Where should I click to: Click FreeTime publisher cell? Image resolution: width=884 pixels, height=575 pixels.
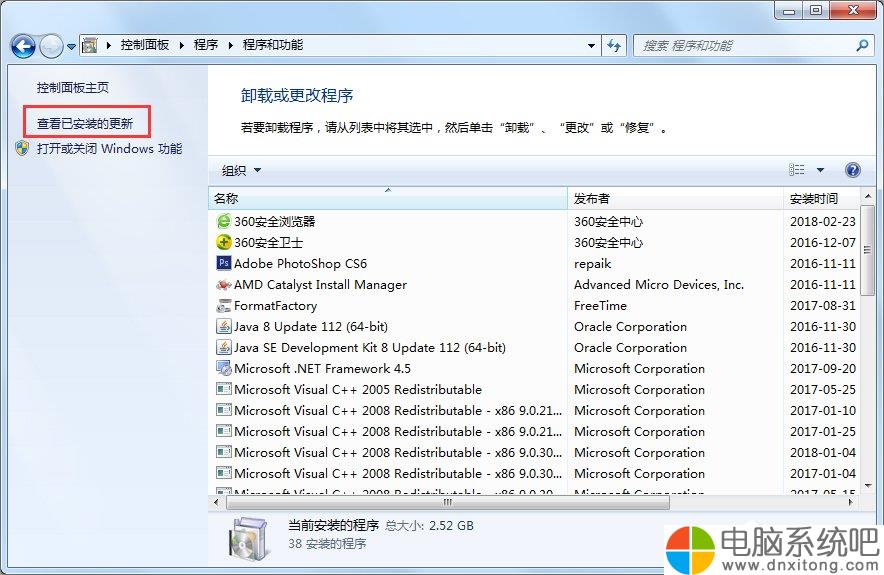600,306
